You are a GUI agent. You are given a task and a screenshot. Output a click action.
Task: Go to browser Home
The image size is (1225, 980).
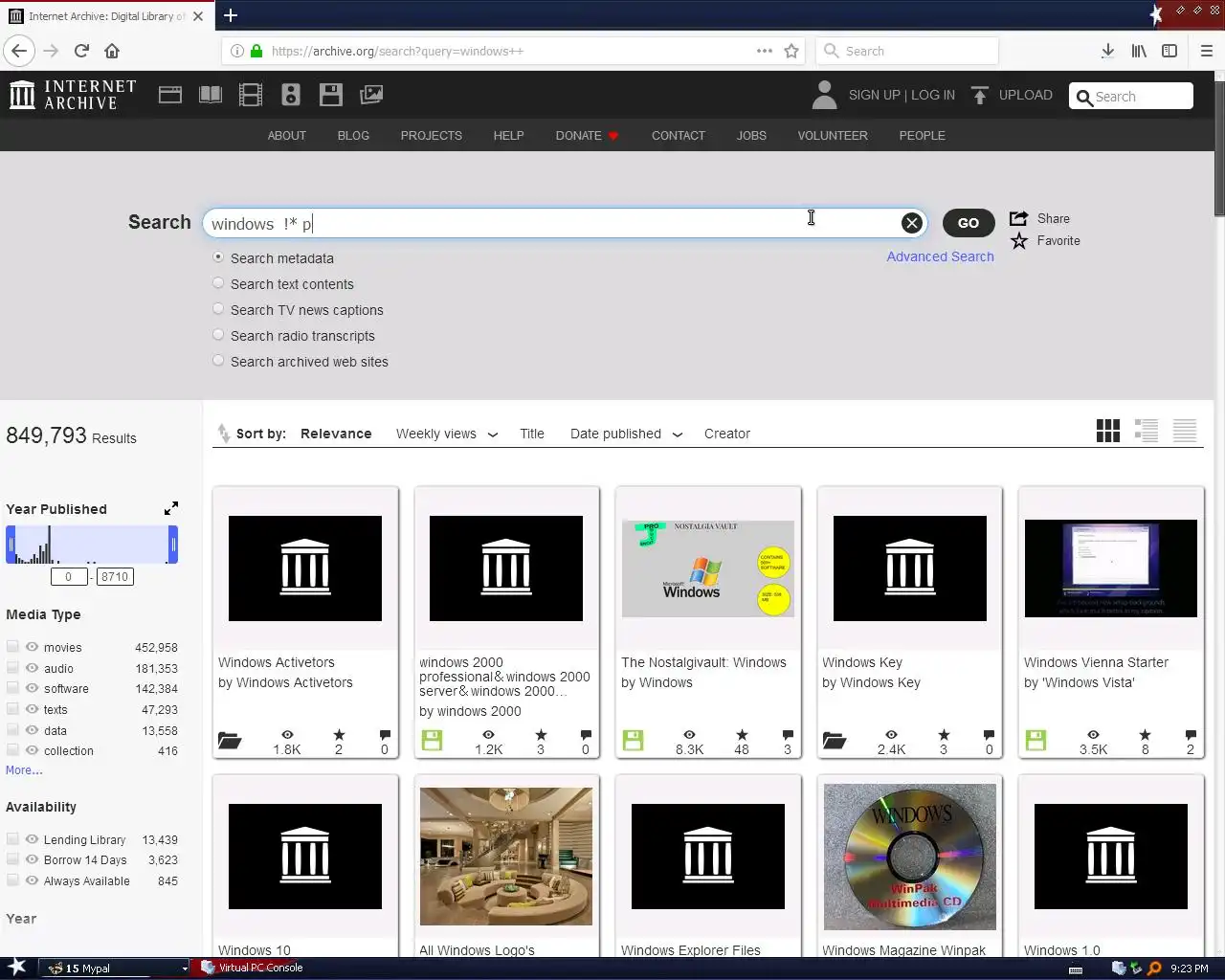[112, 51]
